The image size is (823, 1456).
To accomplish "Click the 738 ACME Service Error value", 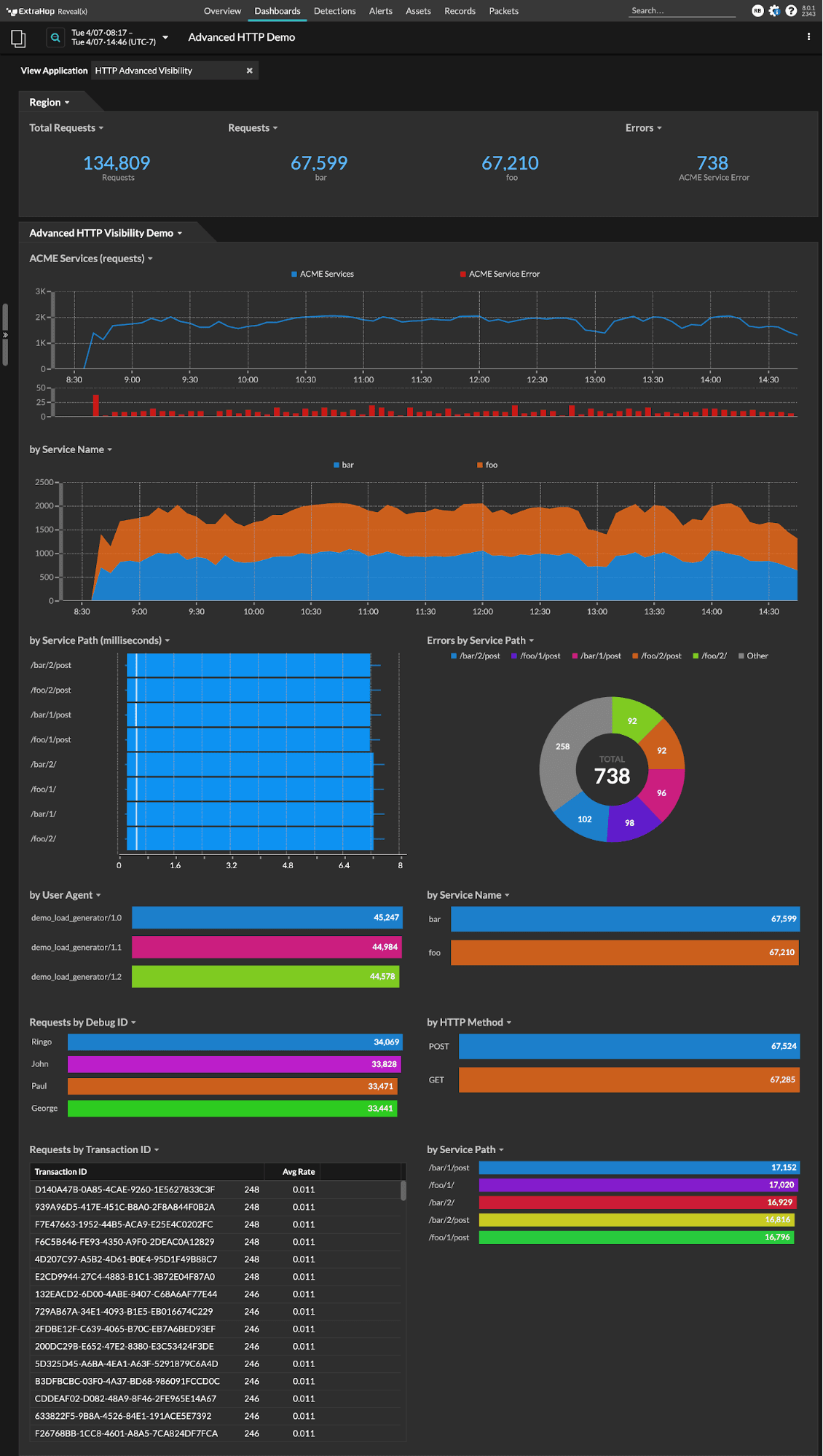I will pyautogui.click(x=712, y=163).
